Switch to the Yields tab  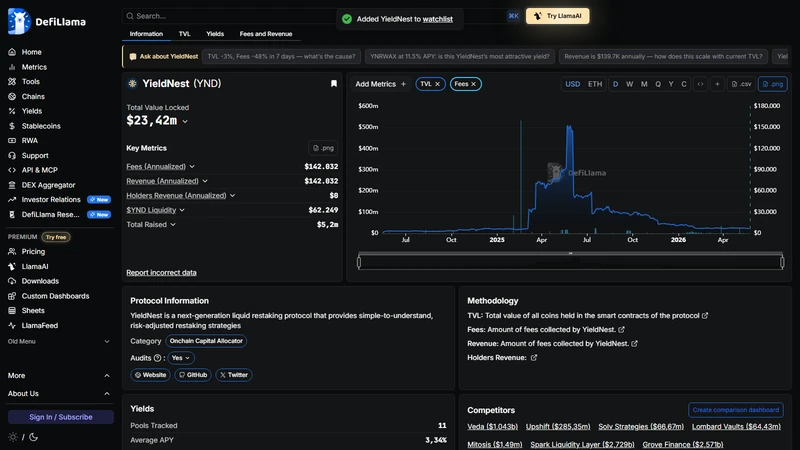215,34
